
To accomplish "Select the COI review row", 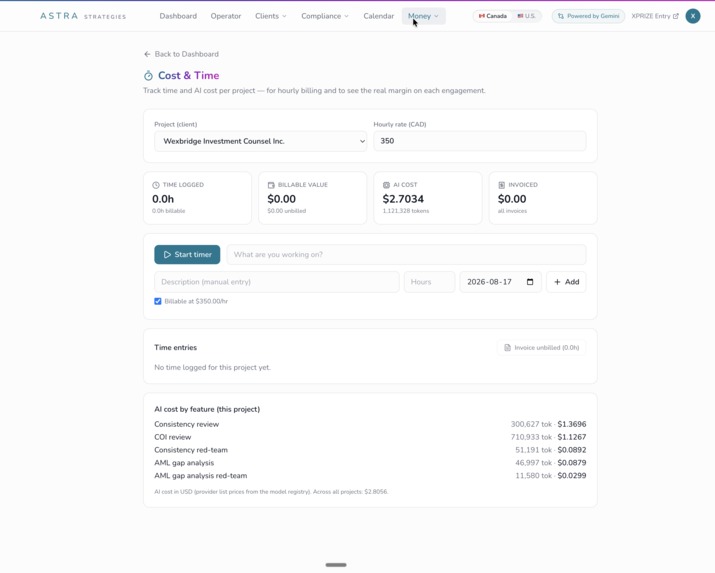I will 370,437.
